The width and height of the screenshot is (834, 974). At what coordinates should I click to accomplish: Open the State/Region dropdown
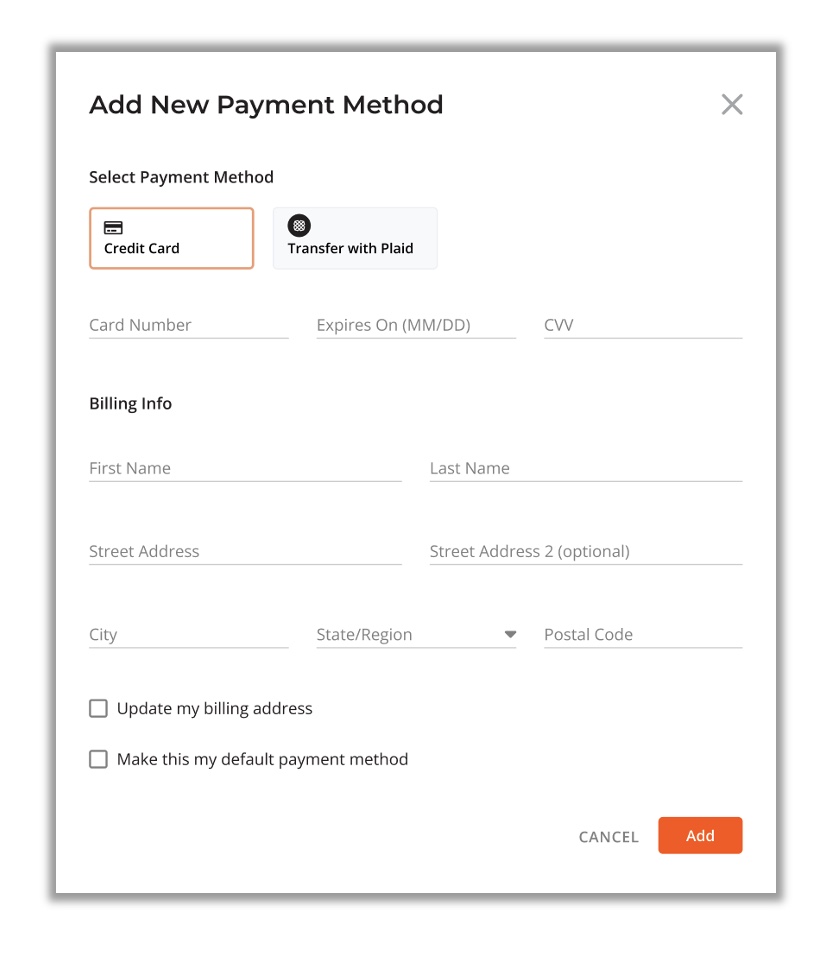pyautogui.click(x=405, y=635)
